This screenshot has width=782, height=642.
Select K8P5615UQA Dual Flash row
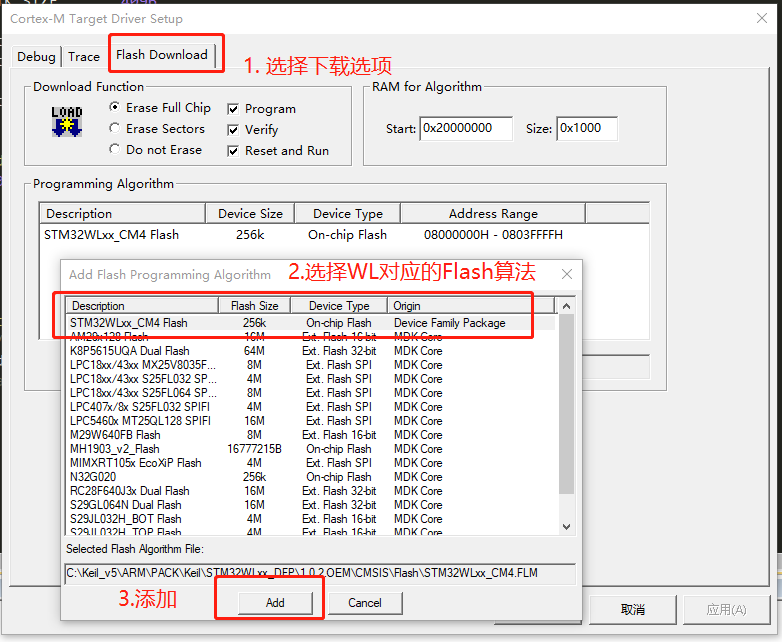[x=310, y=351]
